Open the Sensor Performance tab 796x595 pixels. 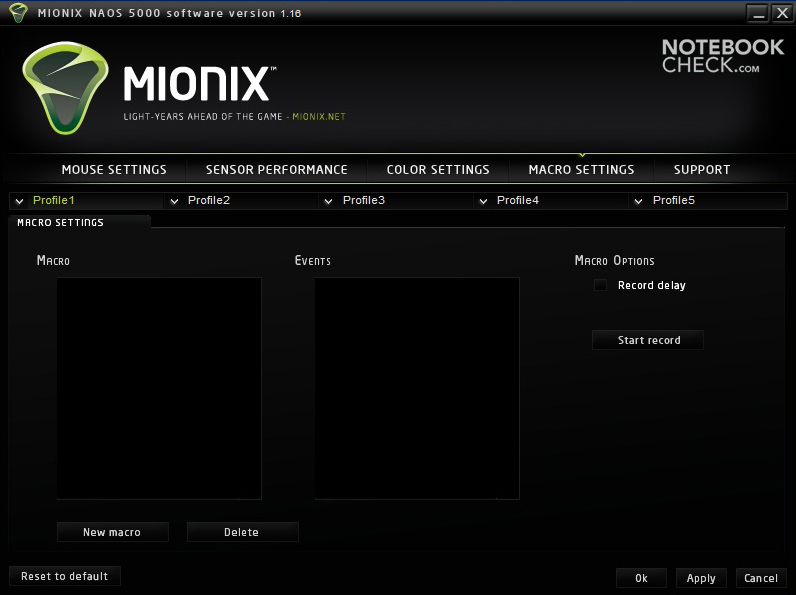[277, 170]
